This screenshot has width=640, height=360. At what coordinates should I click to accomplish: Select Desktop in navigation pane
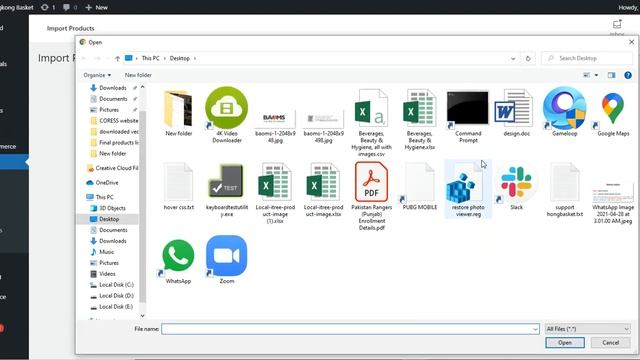(x=109, y=219)
